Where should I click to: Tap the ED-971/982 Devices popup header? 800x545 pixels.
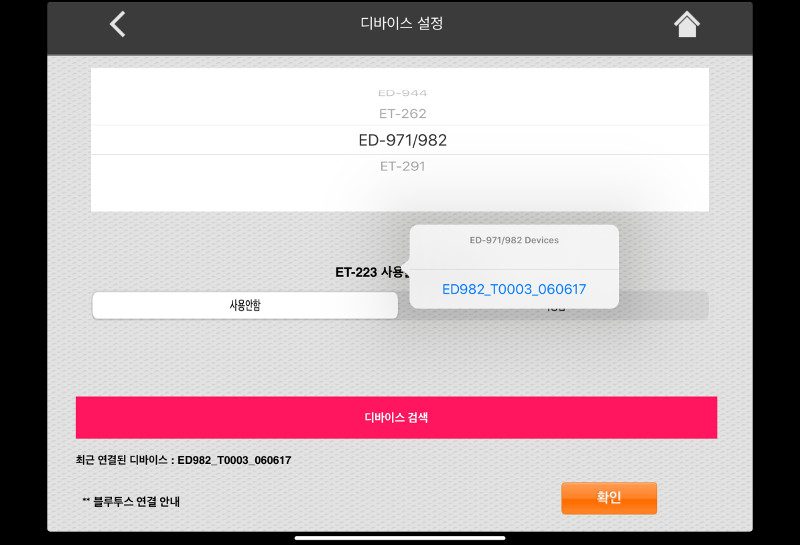tap(514, 240)
